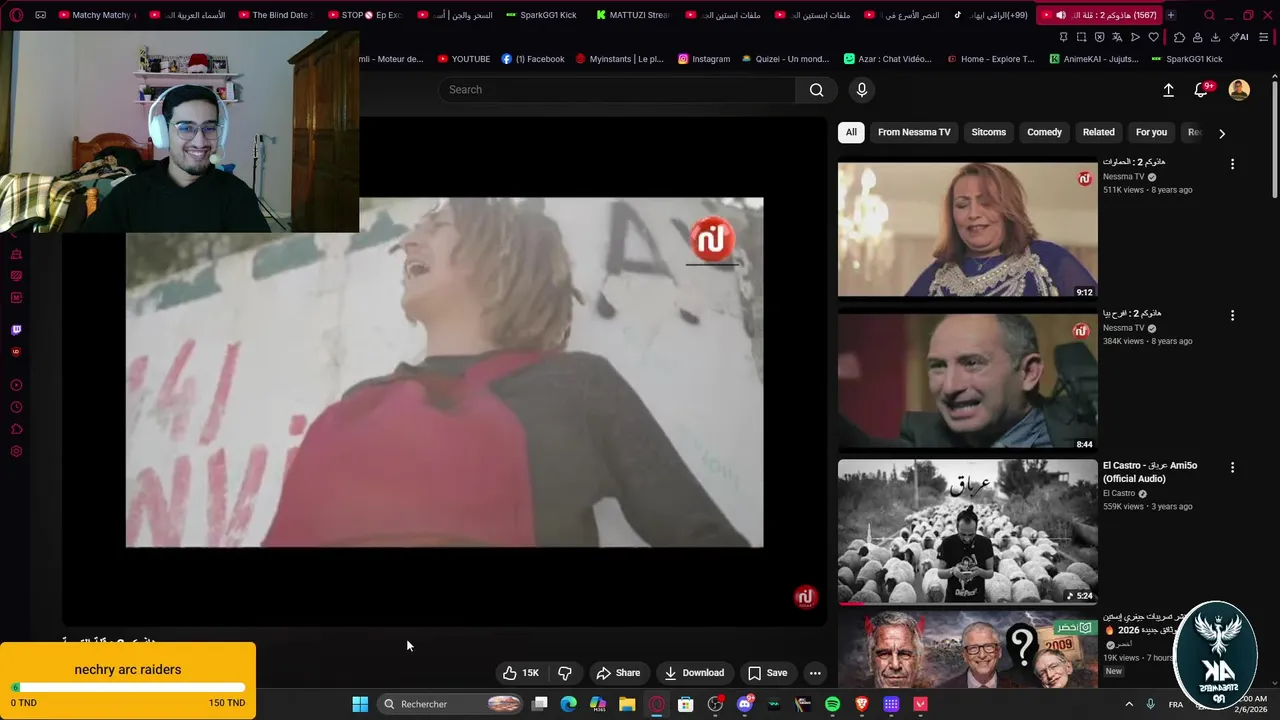Open File Explorer from the taskbar
The height and width of the screenshot is (720, 1280).
pos(627,704)
